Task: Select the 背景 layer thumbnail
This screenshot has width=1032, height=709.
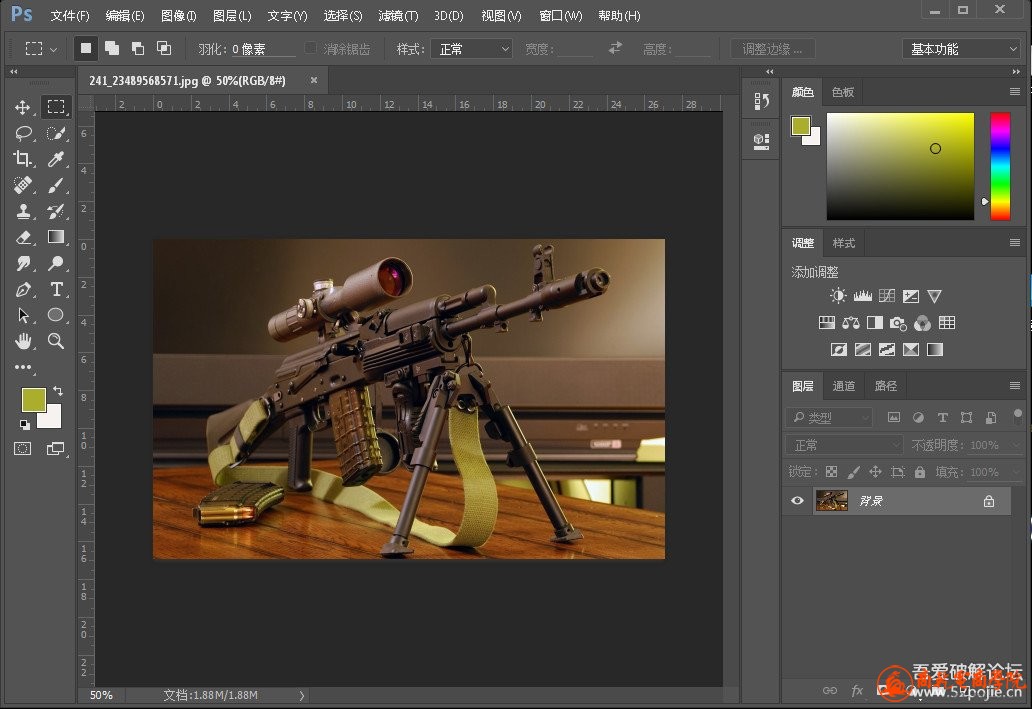Action: click(831, 501)
